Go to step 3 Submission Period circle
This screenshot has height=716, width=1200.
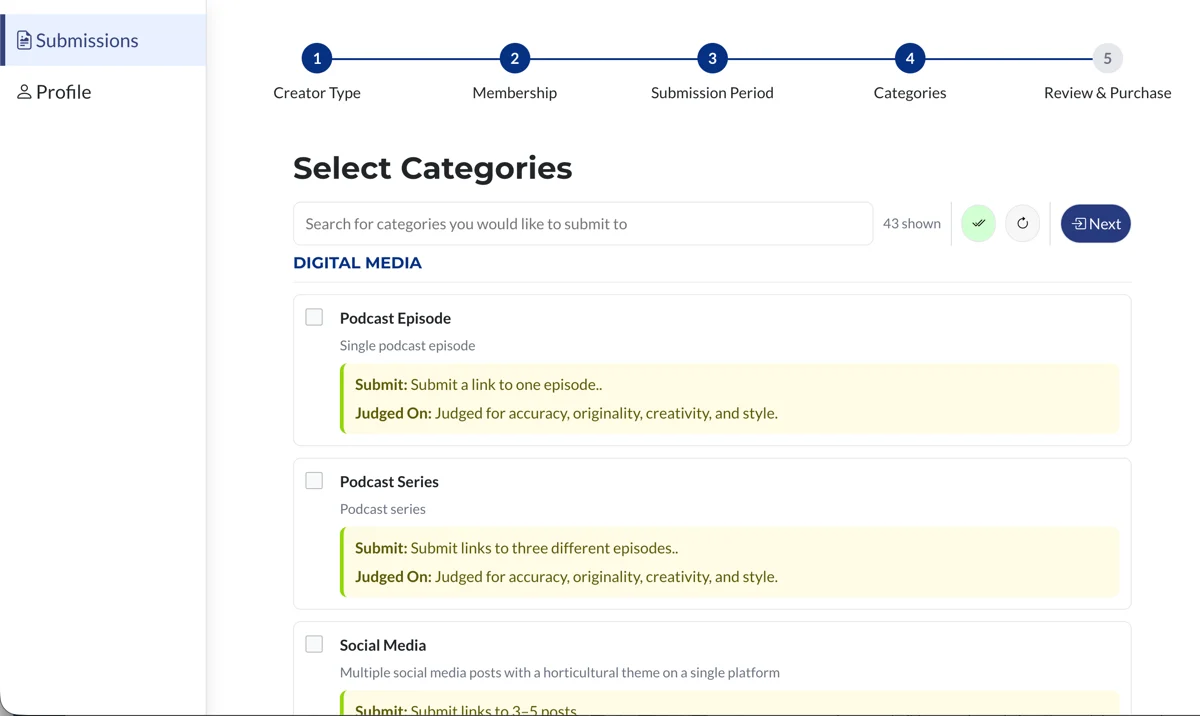712,58
